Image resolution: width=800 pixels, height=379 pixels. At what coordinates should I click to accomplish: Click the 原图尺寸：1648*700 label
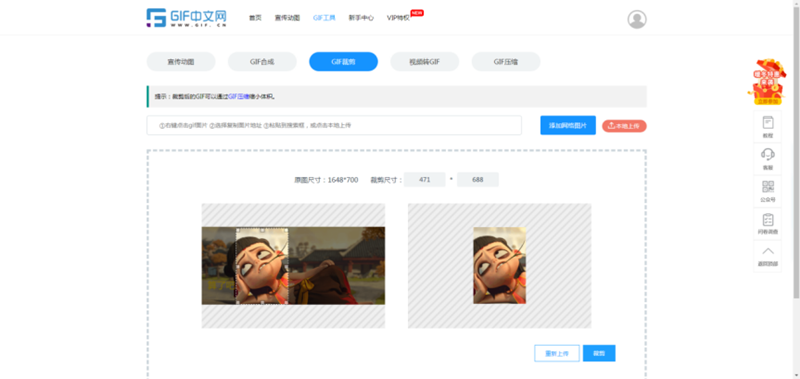pyautogui.click(x=326, y=180)
